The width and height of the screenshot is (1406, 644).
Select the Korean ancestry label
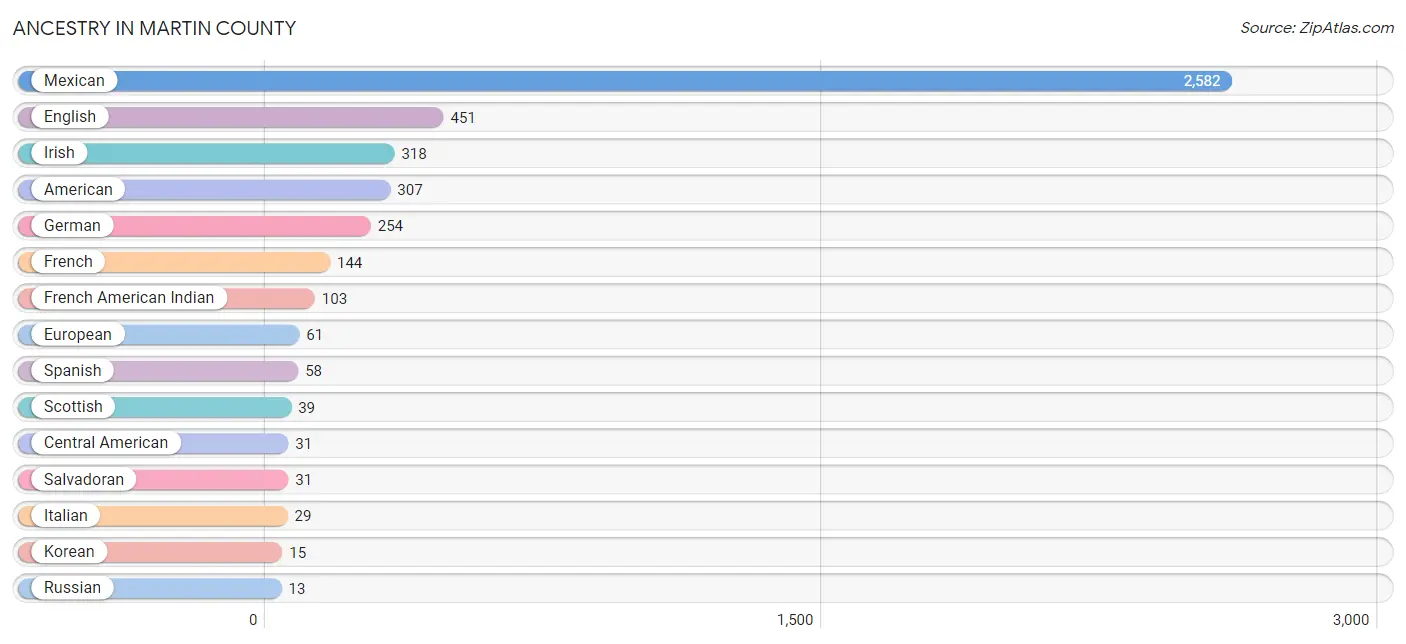coord(69,552)
